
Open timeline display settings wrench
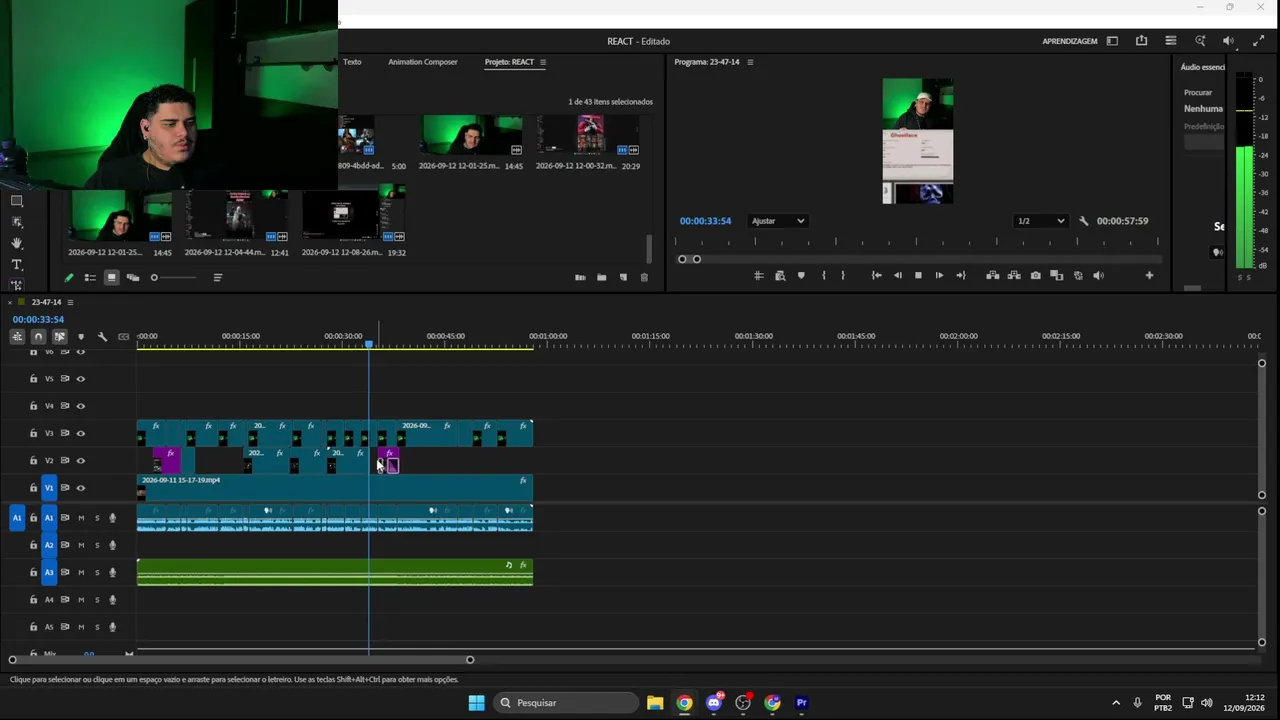tap(102, 337)
